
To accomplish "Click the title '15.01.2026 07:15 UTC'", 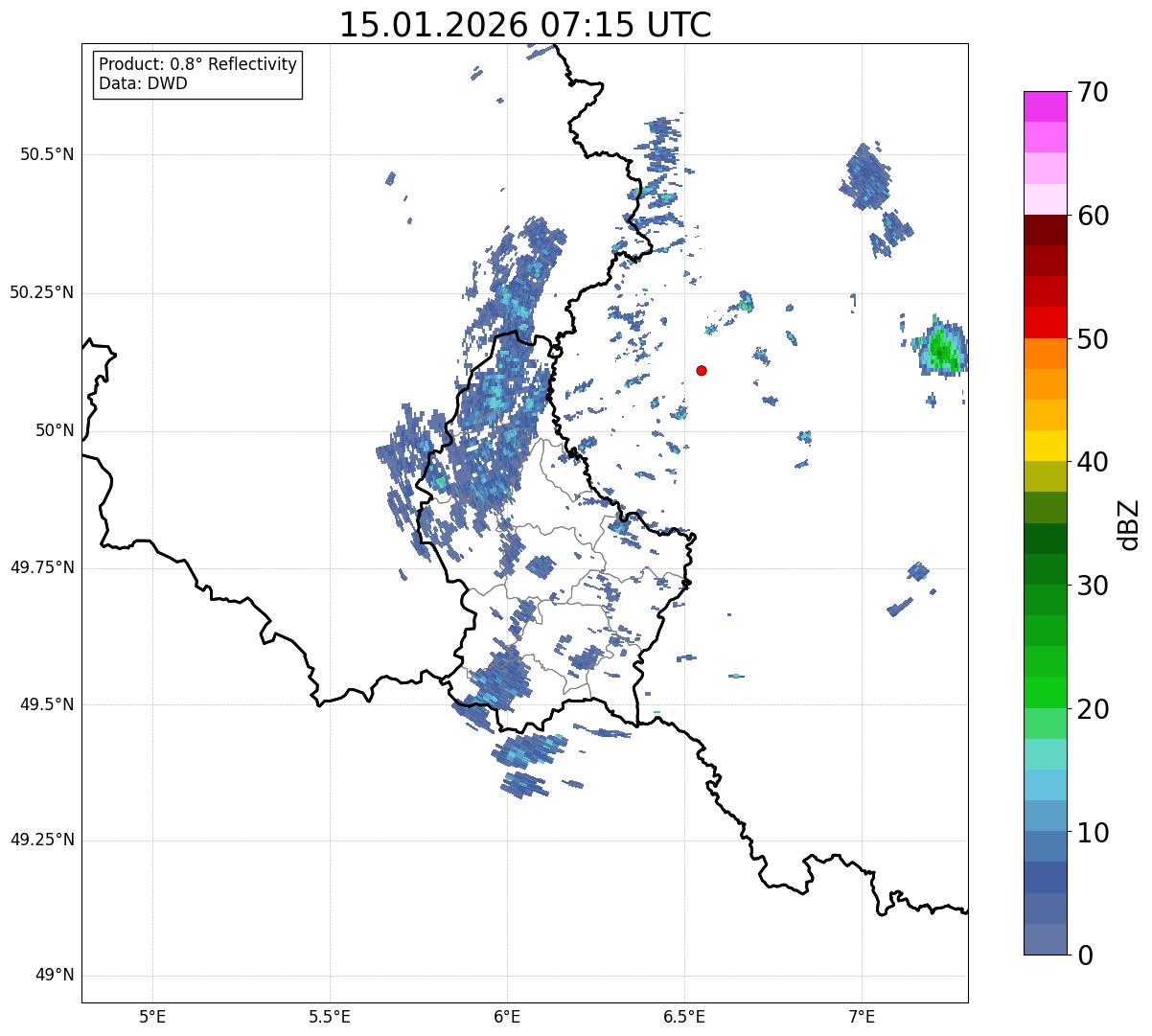I will (x=525, y=25).
